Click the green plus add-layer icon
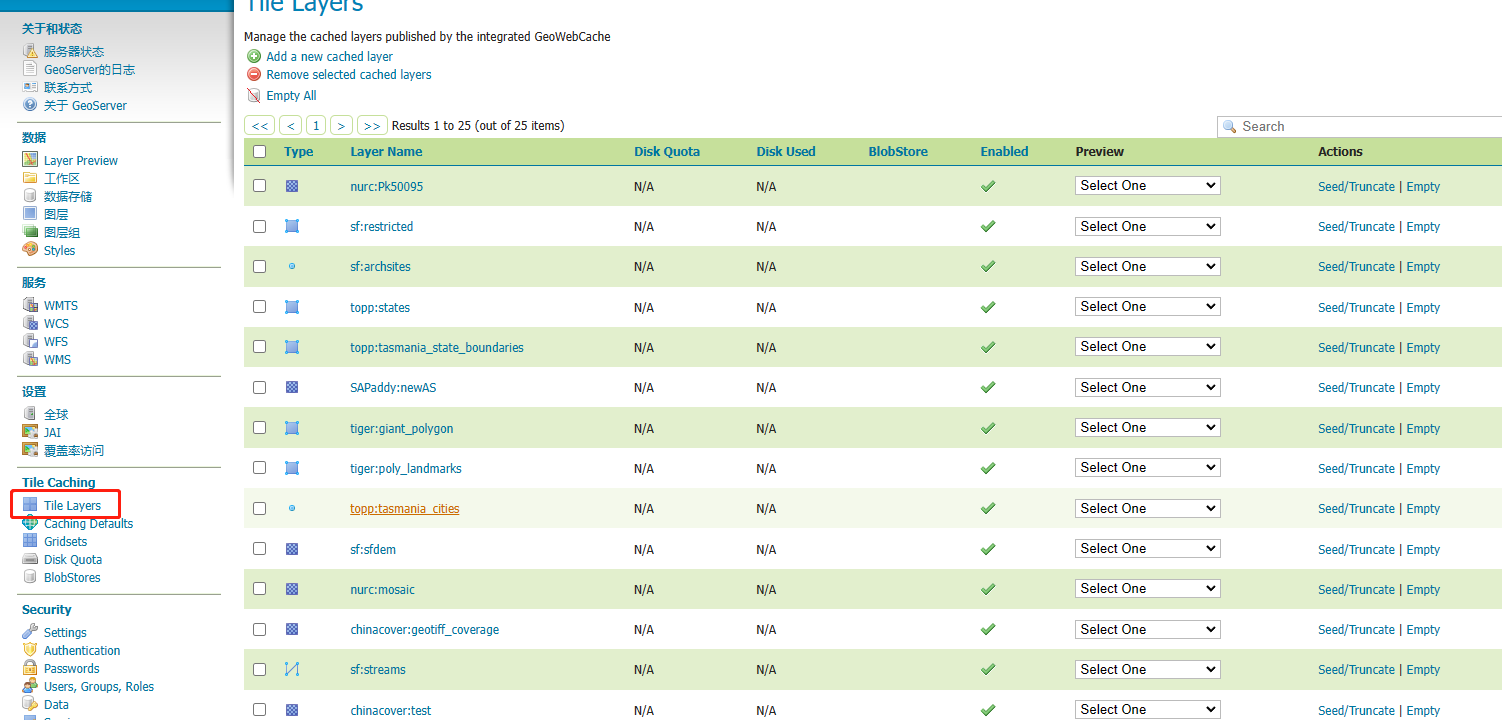Screen dimensions: 1502x720 tap(254, 56)
